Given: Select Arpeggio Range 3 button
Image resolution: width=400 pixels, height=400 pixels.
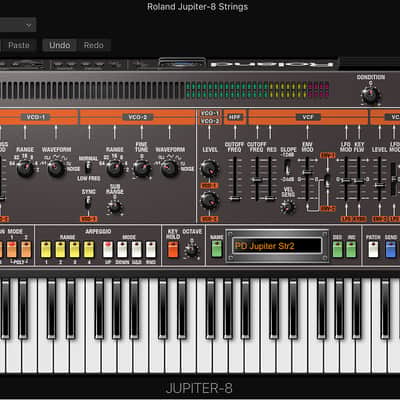Looking at the screenshot, I should 75,250.
